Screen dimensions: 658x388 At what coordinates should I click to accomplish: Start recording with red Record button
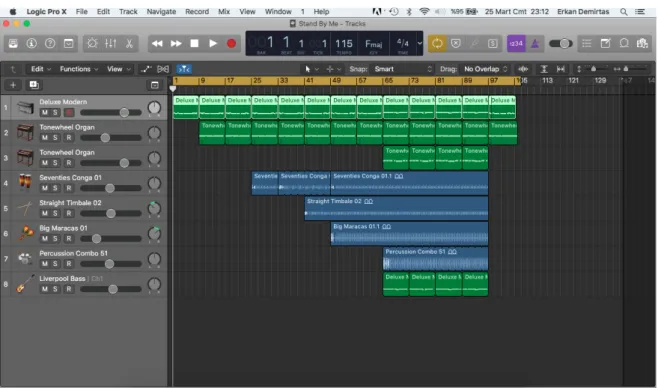[x=231, y=43]
